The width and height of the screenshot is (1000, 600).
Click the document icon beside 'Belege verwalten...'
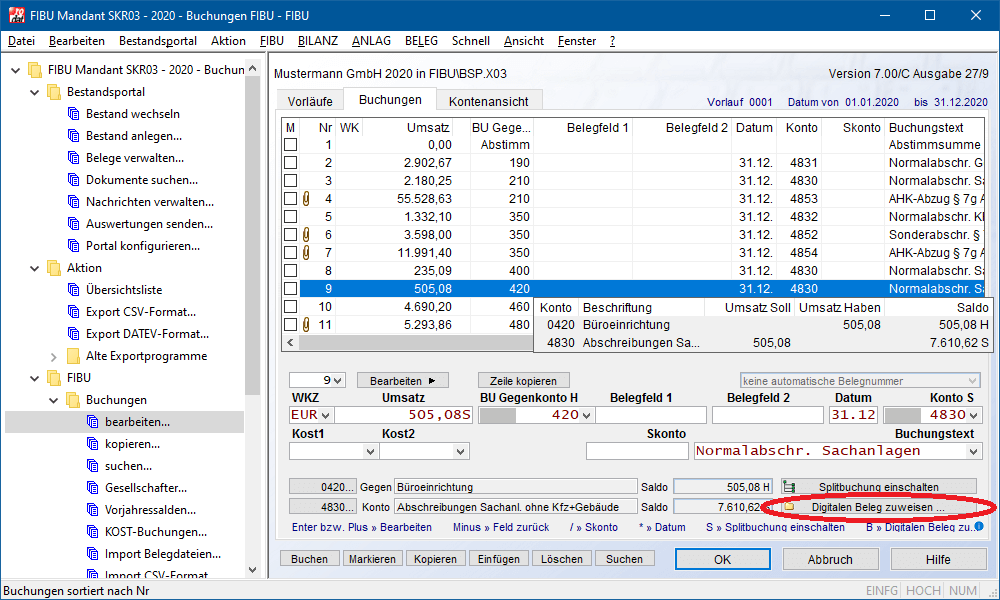coord(73,158)
